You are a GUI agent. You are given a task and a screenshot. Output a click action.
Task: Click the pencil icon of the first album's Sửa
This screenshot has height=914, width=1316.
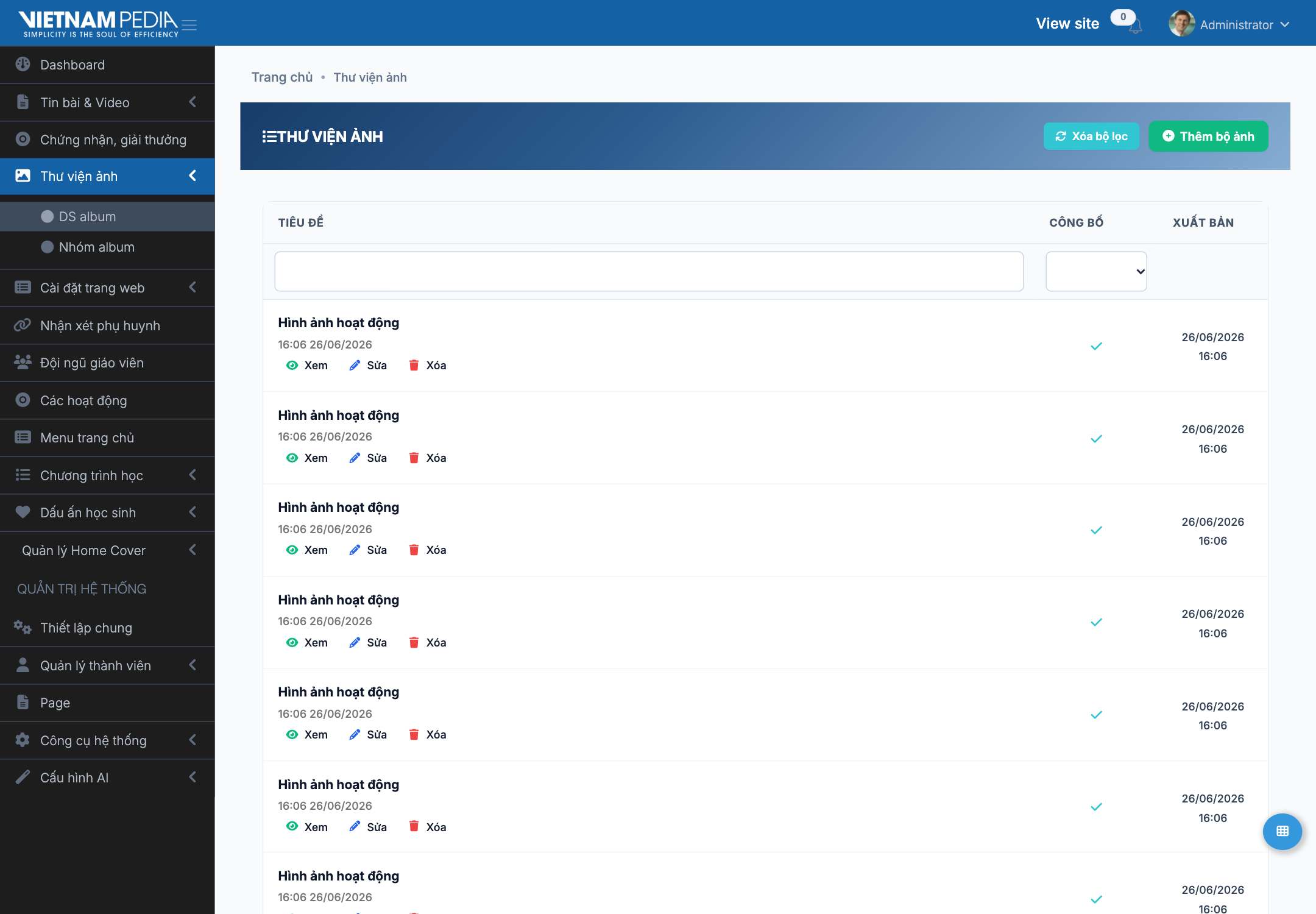355,365
